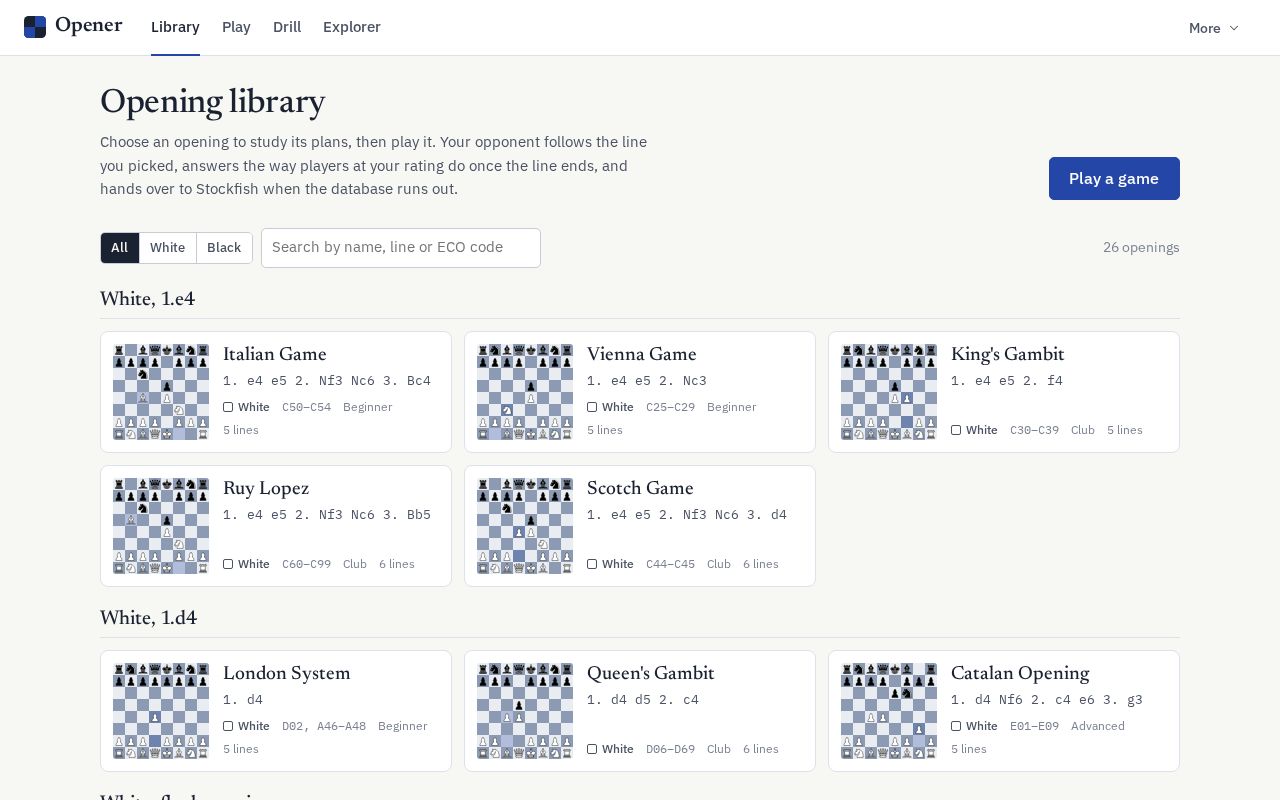
Task: Switch to the Library tab
Action: click(175, 27)
